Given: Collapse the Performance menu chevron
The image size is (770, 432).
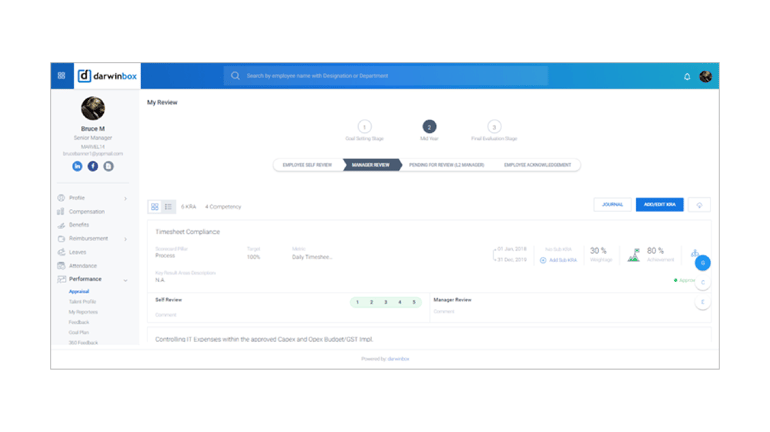Looking at the screenshot, I should point(126,280).
